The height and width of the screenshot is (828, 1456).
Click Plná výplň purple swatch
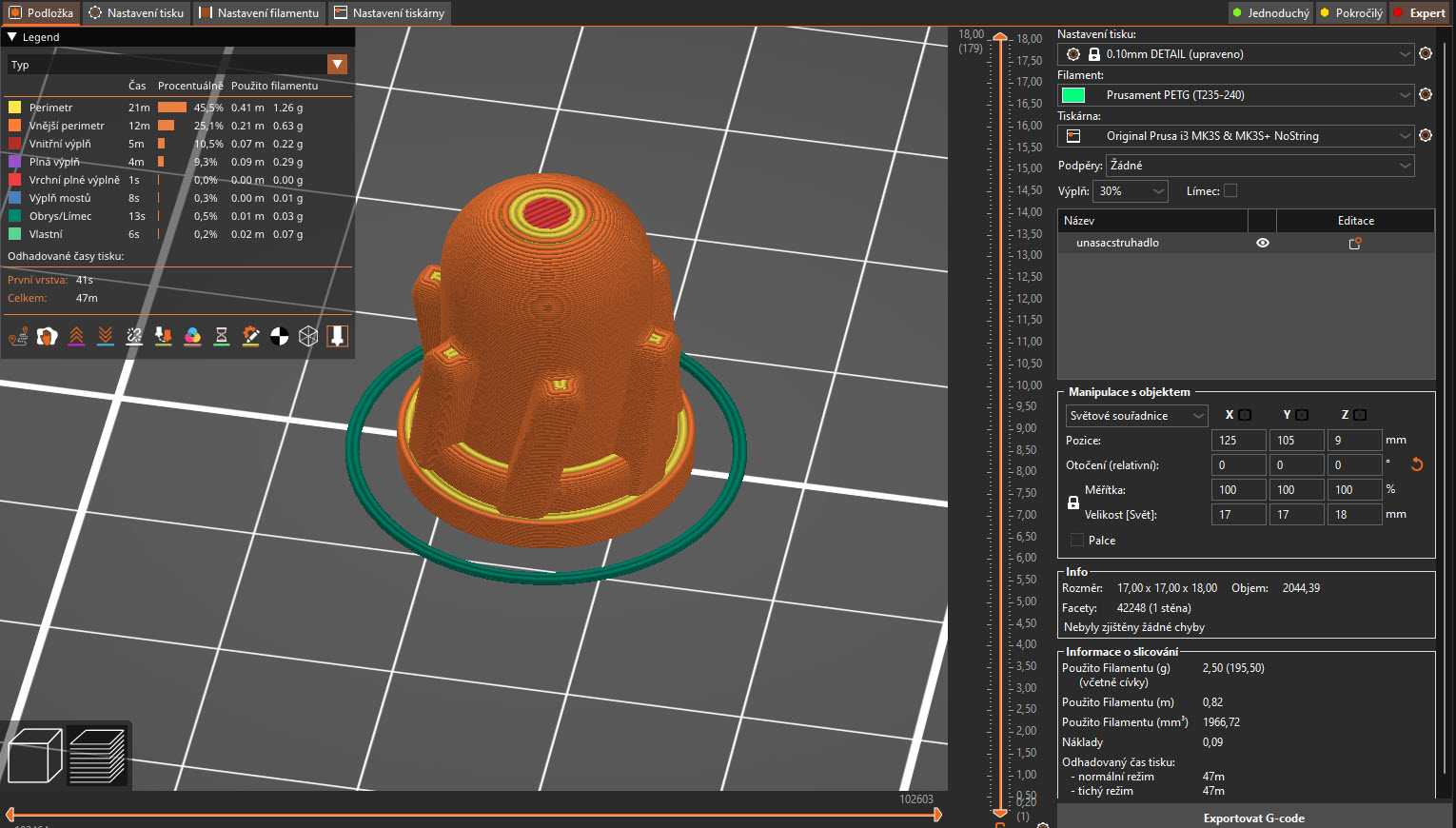tap(14, 162)
